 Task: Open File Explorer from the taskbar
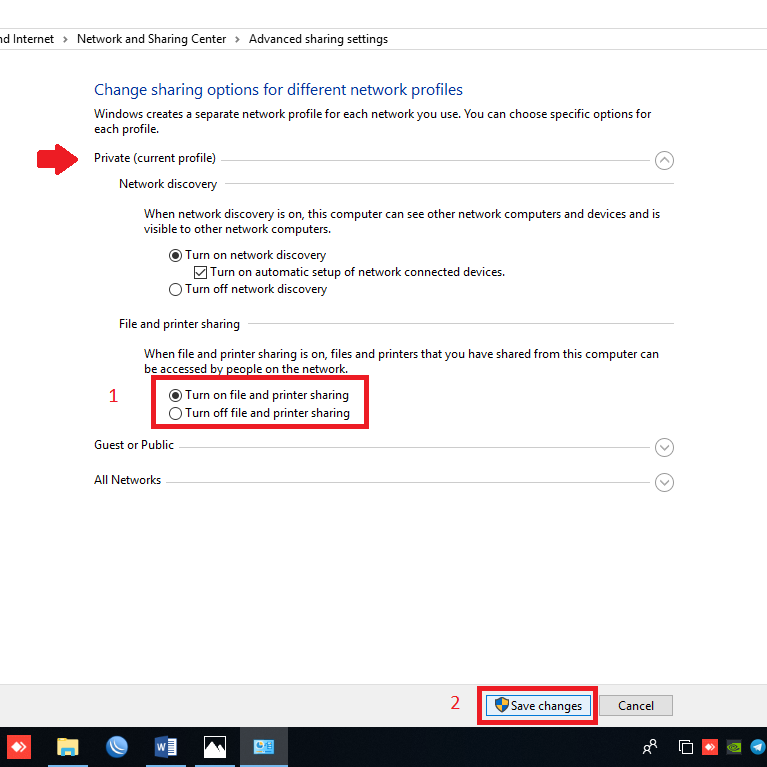[68, 747]
